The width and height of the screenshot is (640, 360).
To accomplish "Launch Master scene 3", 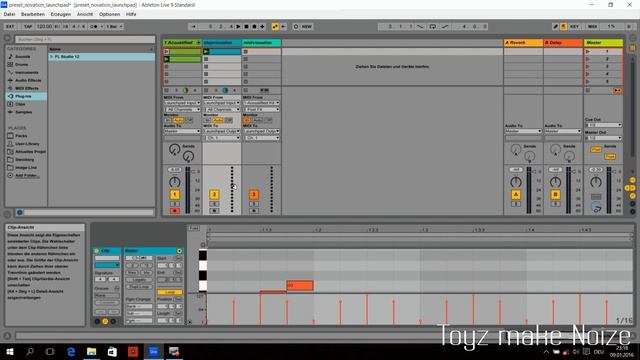I will pyautogui.click(x=588, y=67).
